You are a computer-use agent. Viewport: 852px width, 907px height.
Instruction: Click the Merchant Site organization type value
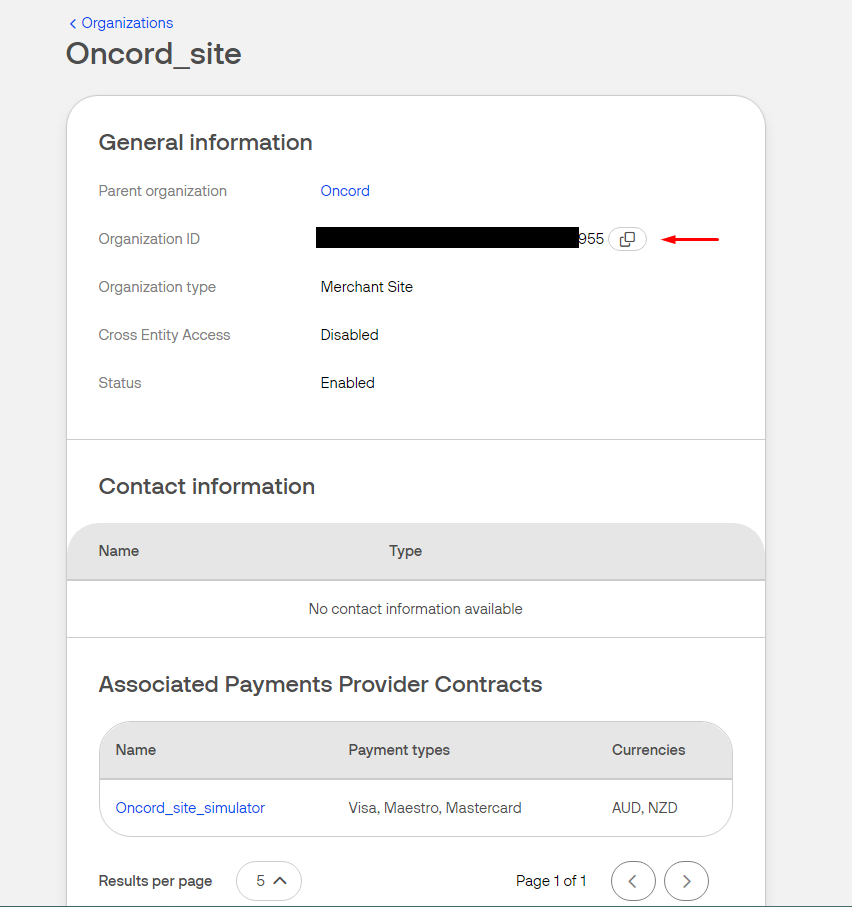(366, 287)
